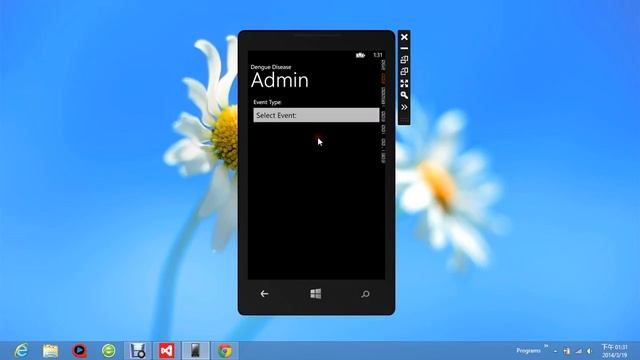Rotate emulator right using toolbar icon
Screen dimensions: 640x360
click(404, 71)
